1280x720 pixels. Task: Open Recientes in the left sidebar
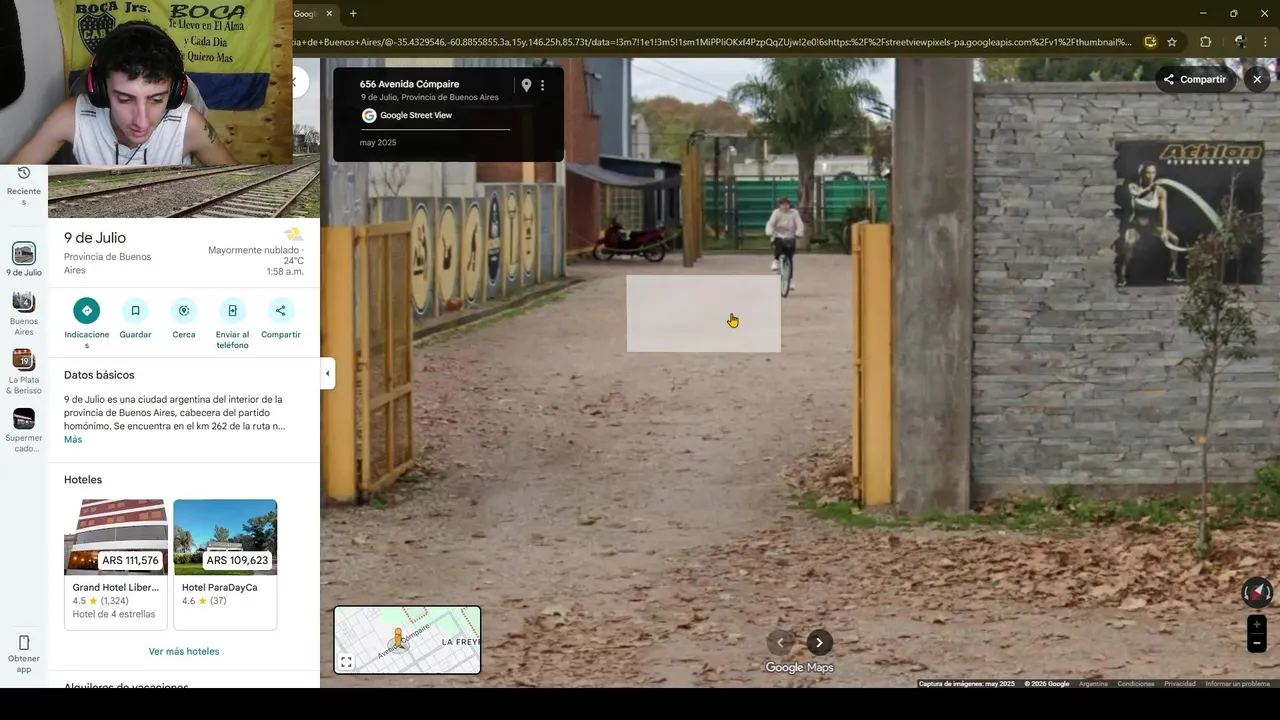(24, 186)
